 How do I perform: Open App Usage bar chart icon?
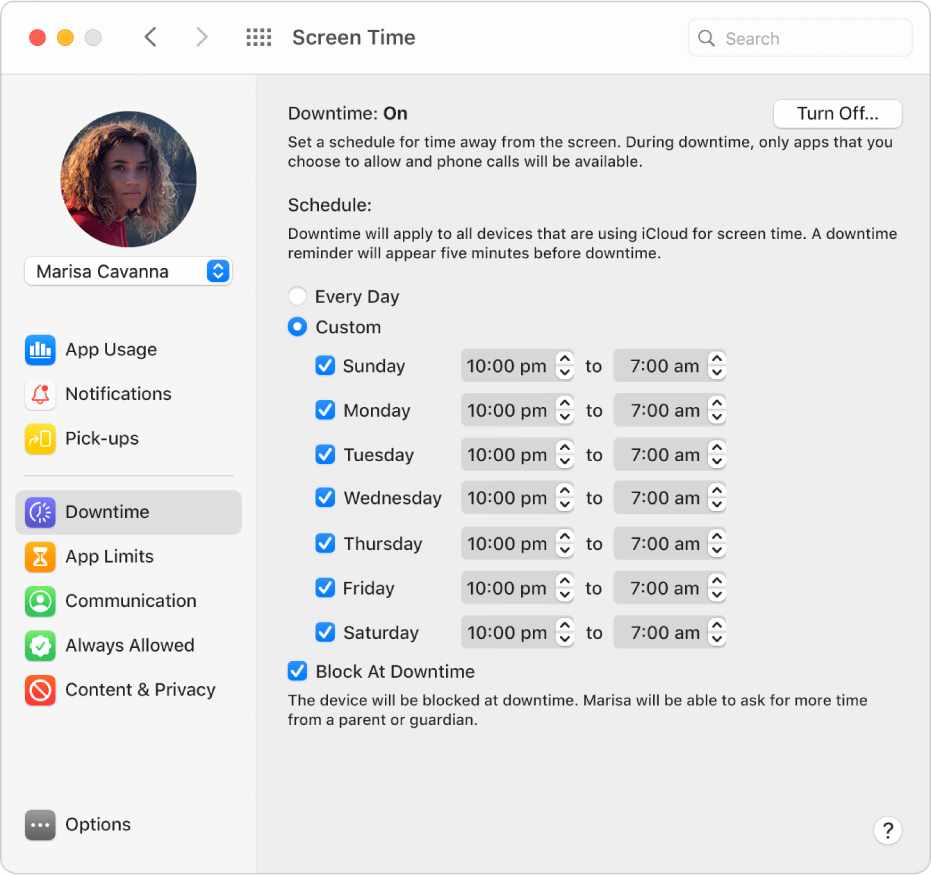[x=40, y=350]
